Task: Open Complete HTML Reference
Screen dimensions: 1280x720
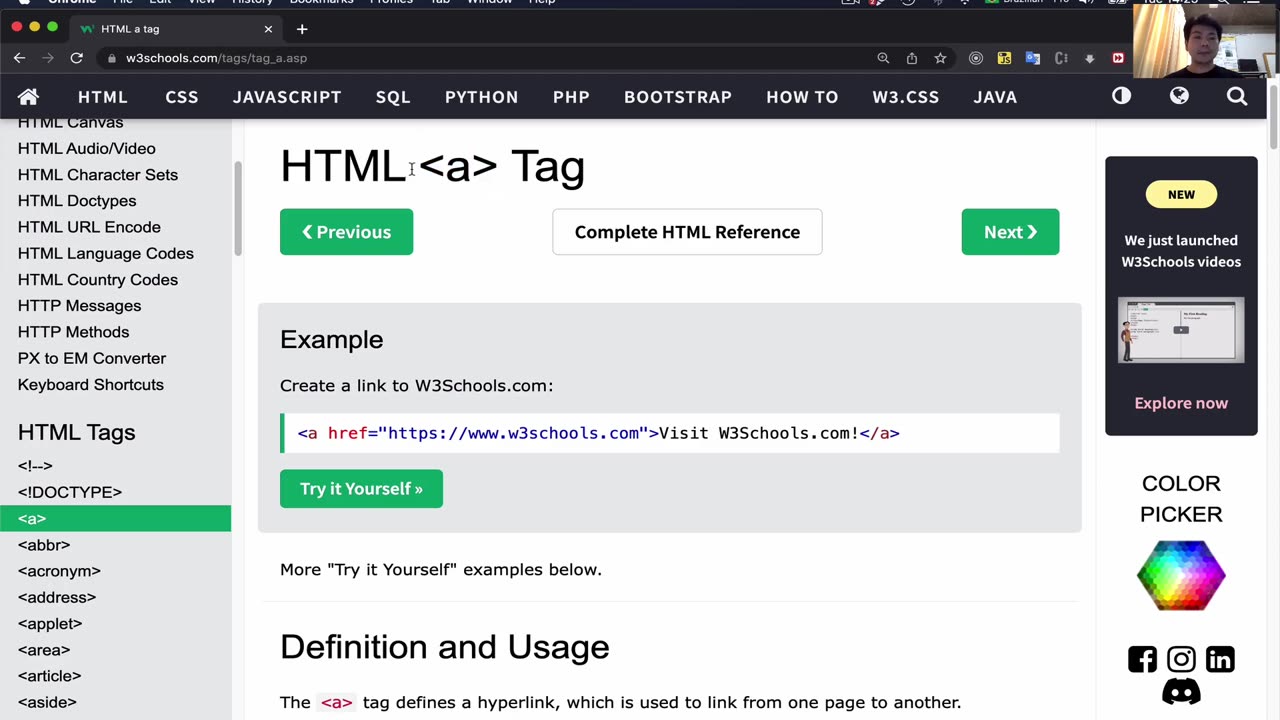Action: pos(687,232)
